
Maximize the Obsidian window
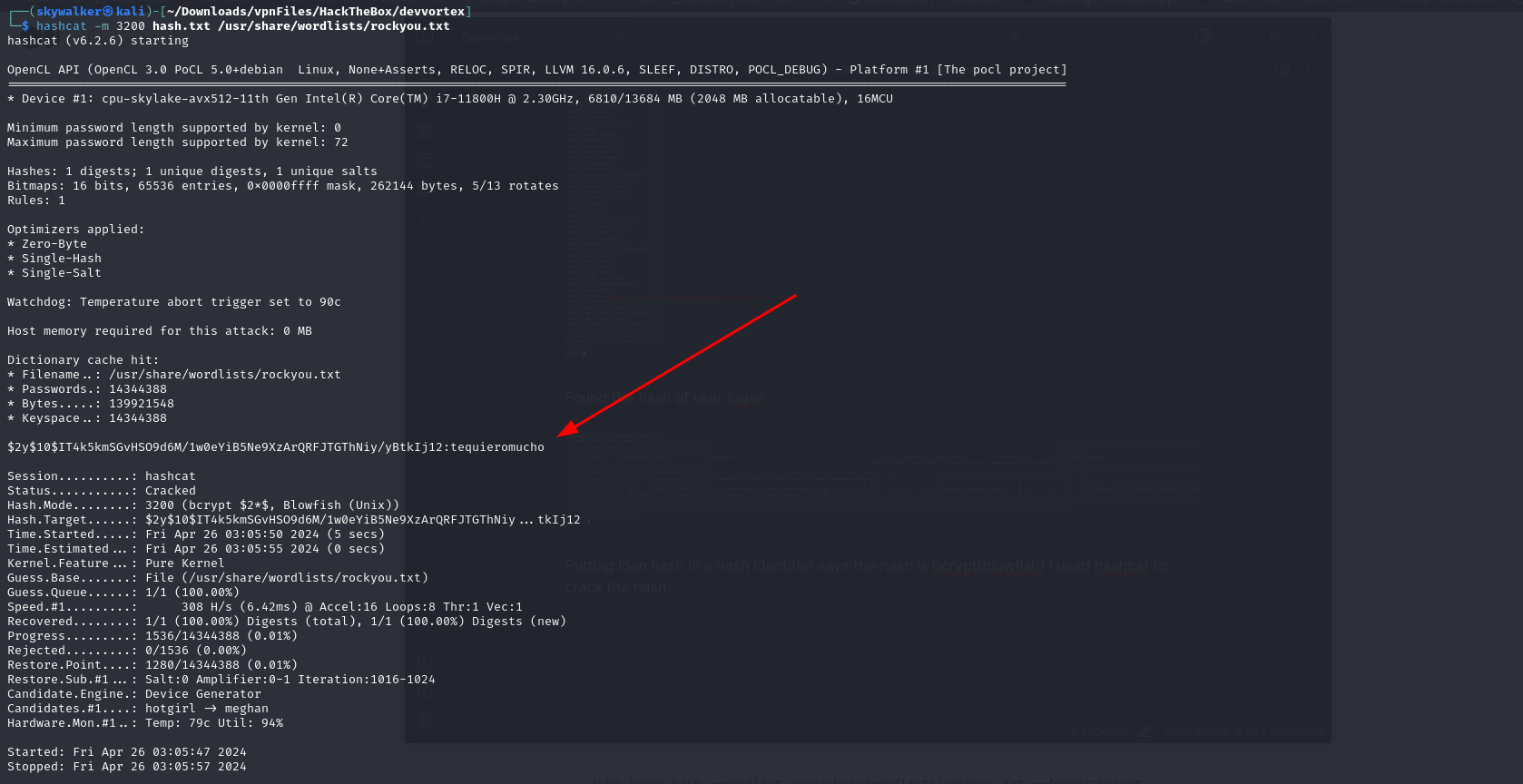(x=1273, y=36)
